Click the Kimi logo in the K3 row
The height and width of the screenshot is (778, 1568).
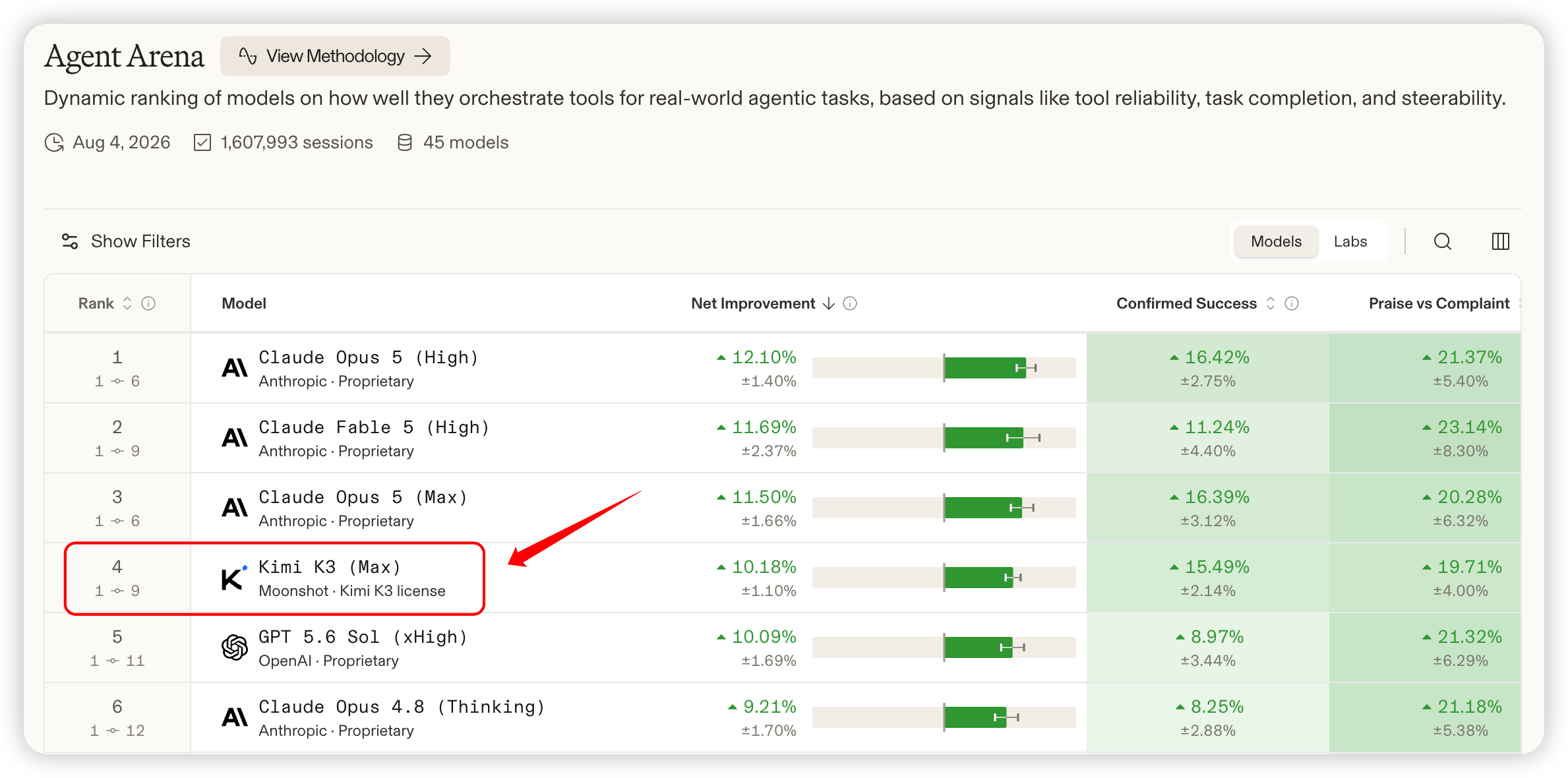pyautogui.click(x=234, y=578)
